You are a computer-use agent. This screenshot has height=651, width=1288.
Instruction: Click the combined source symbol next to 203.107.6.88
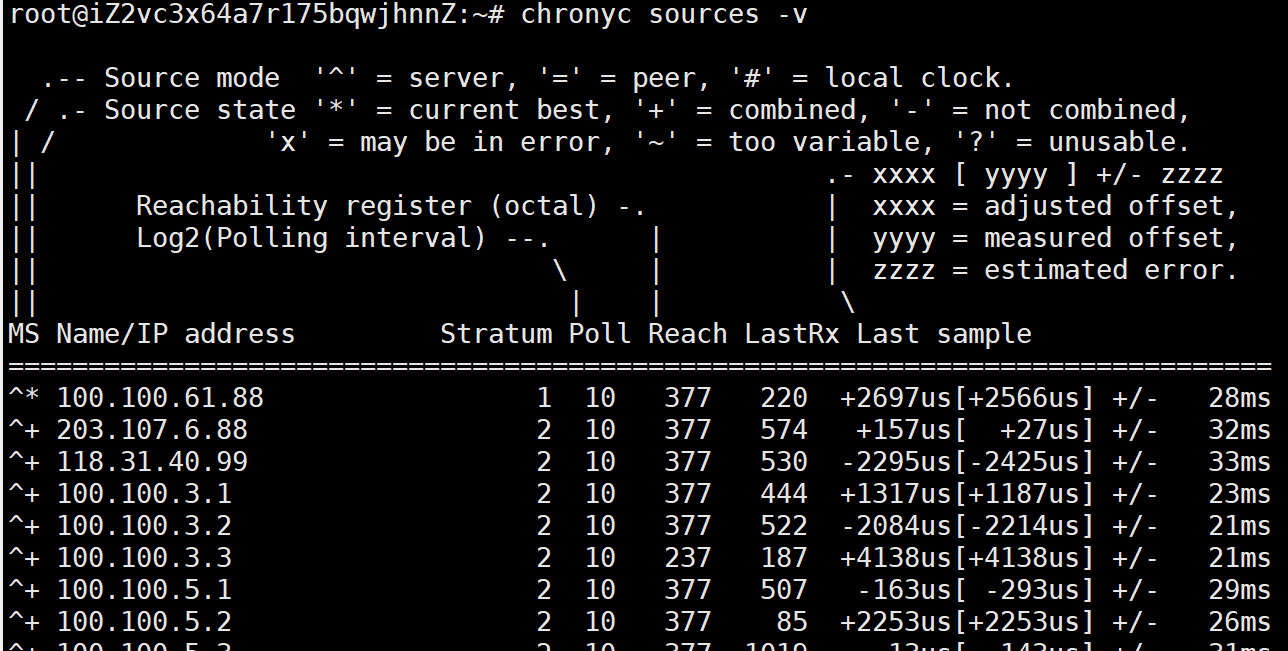coord(22,429)
